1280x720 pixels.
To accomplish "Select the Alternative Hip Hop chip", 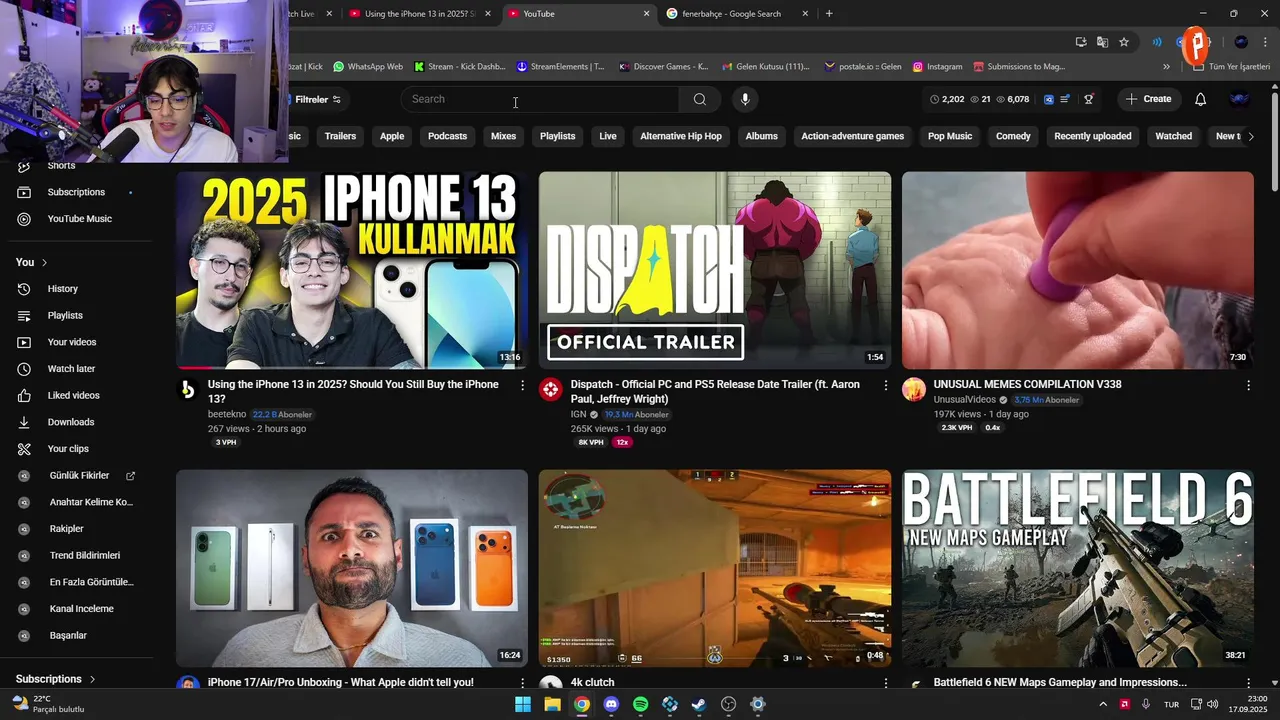I will point(681,136).
